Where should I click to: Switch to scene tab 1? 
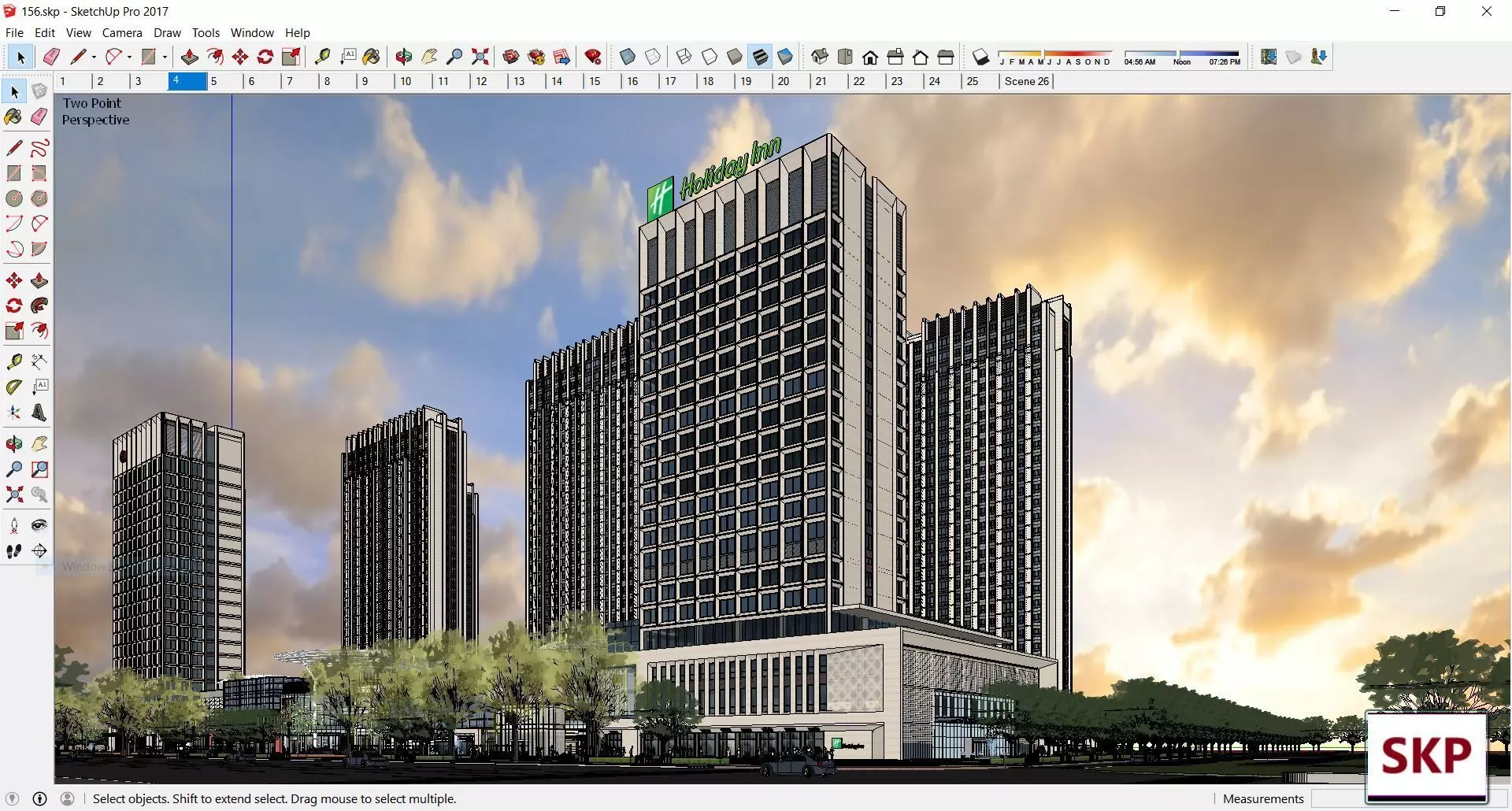coord(72,81)
